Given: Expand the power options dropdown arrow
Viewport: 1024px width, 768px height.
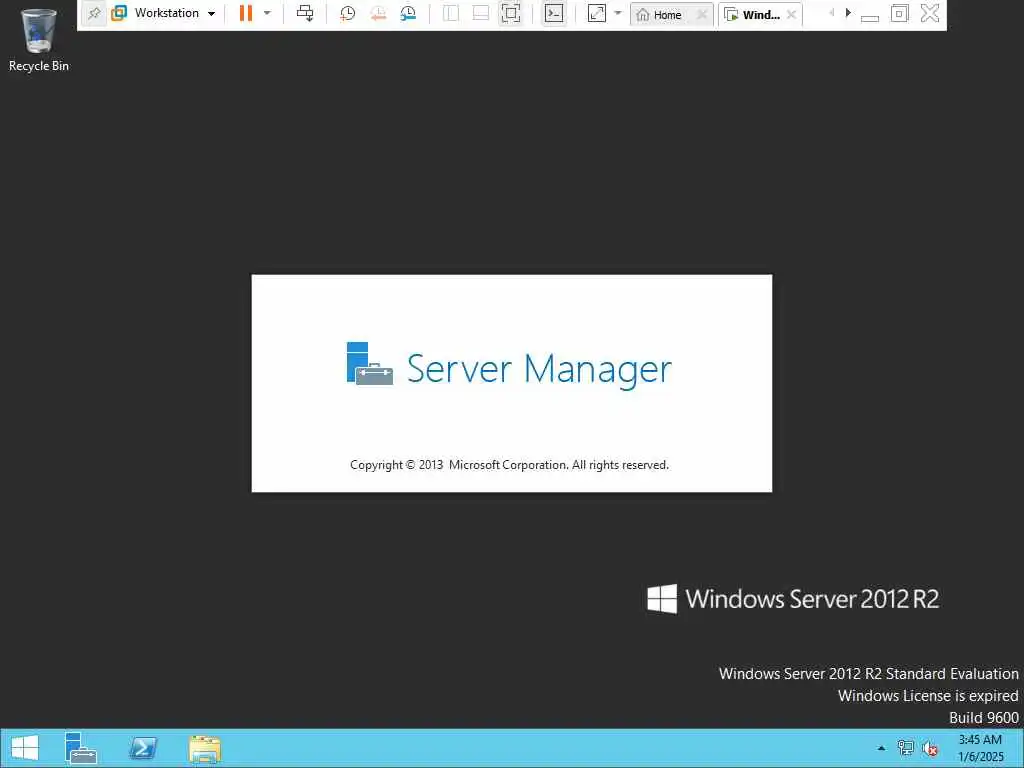Looking at the screenshot, I should coord(267,13).
